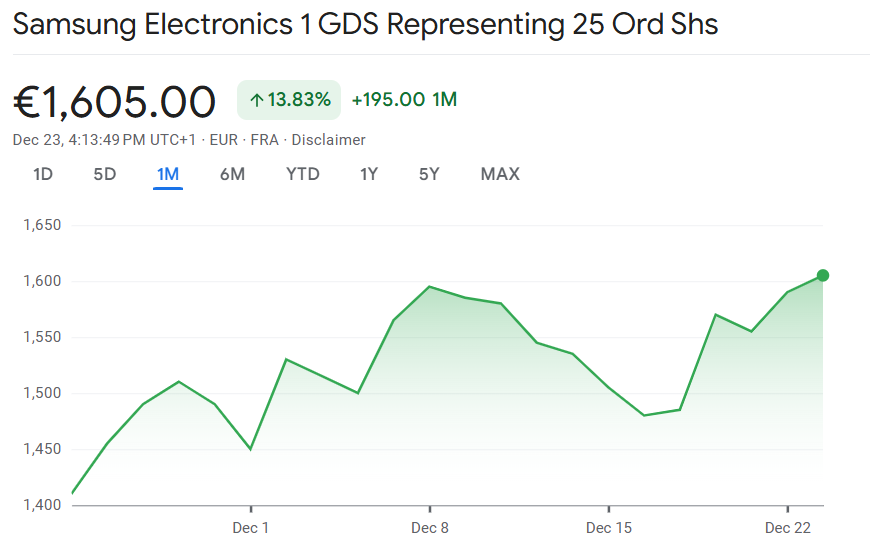Select the 1Y time range
Screen dimensions: 870x541
coord(369,174)
